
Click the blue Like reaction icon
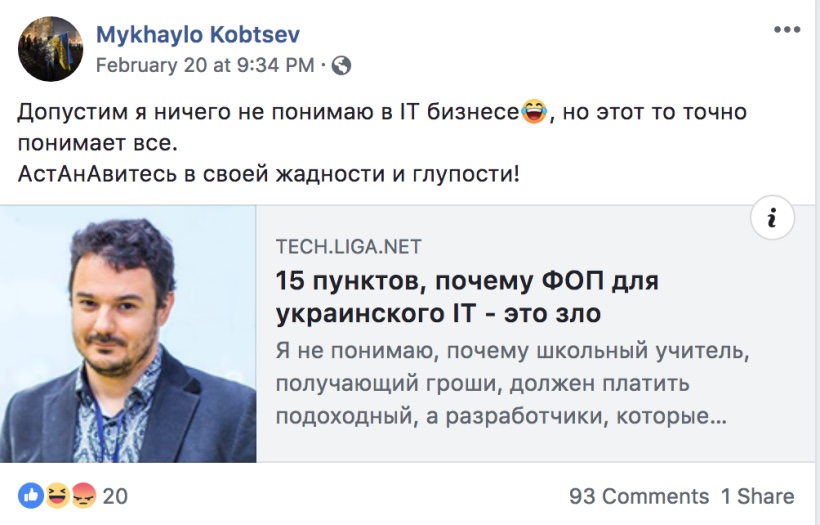[x=31, y=495]
